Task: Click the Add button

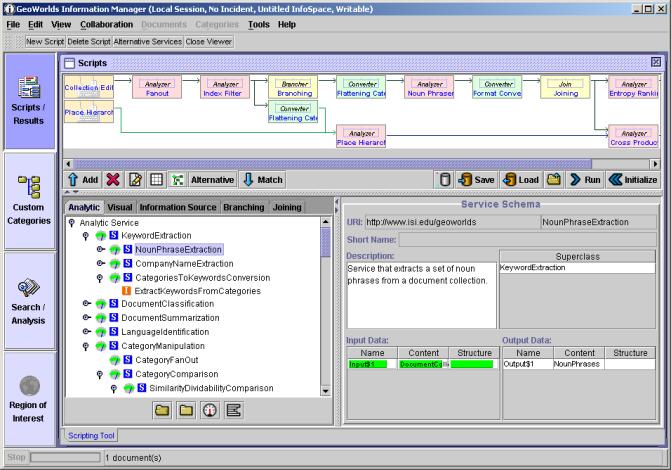Action: [x=83, y=180]
